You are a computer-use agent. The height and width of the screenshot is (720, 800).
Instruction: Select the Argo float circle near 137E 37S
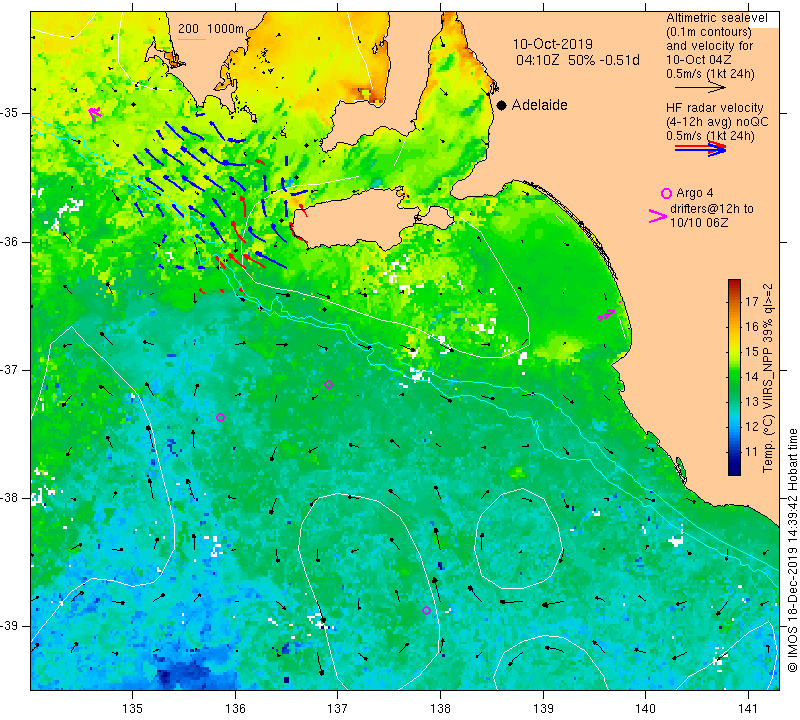329,385
